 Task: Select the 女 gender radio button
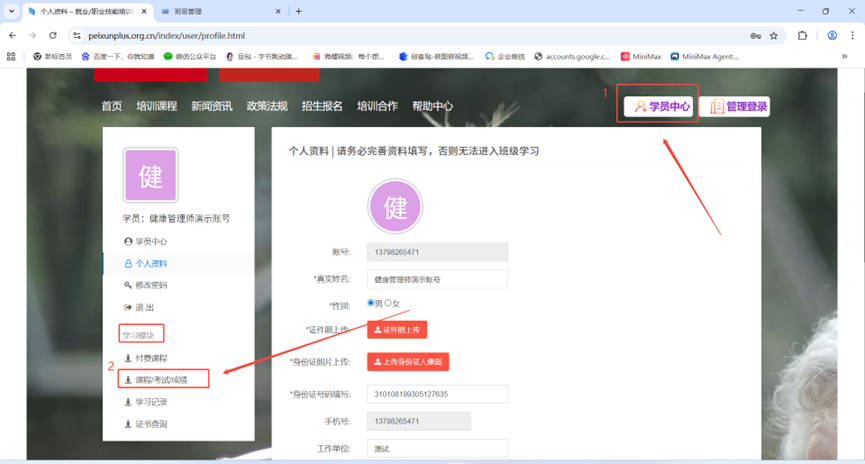(389, 303)
